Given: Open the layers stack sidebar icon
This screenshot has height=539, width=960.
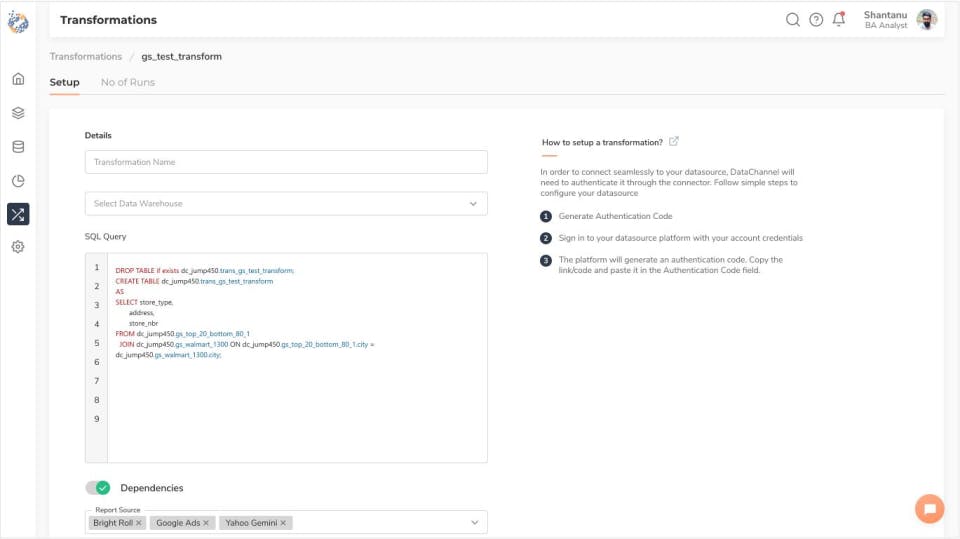Looking at the screenshot, I should tap(18, 113).
